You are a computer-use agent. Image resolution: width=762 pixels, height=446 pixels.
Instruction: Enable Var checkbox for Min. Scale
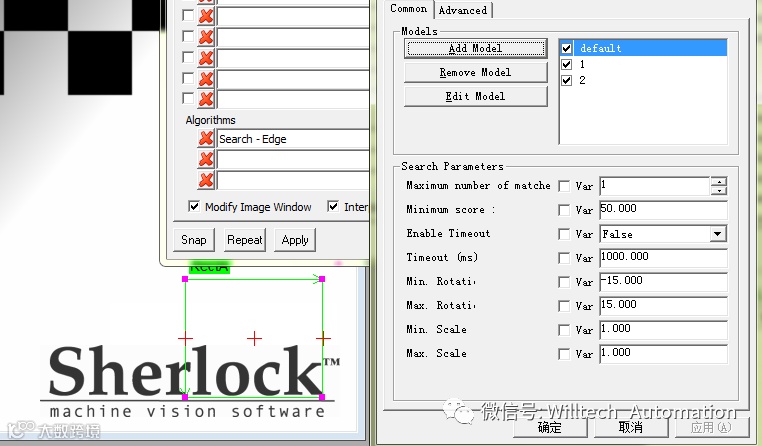(564, 330)
